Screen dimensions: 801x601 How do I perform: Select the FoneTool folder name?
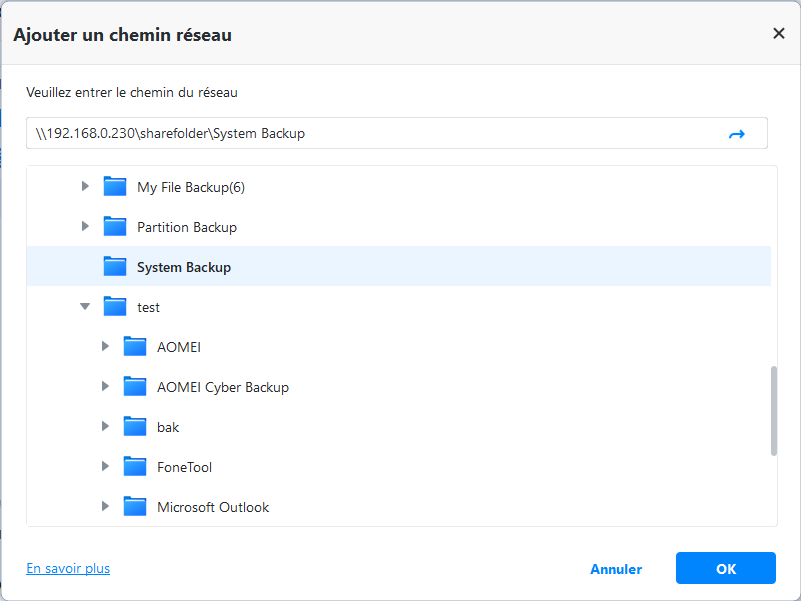(x=184, y=467)
